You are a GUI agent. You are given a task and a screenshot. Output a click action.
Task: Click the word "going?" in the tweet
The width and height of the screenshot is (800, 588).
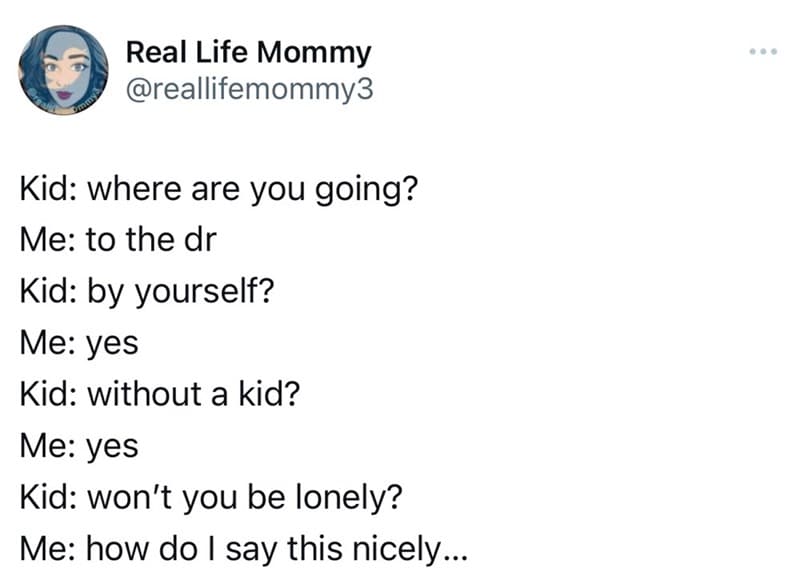[366, 190]
